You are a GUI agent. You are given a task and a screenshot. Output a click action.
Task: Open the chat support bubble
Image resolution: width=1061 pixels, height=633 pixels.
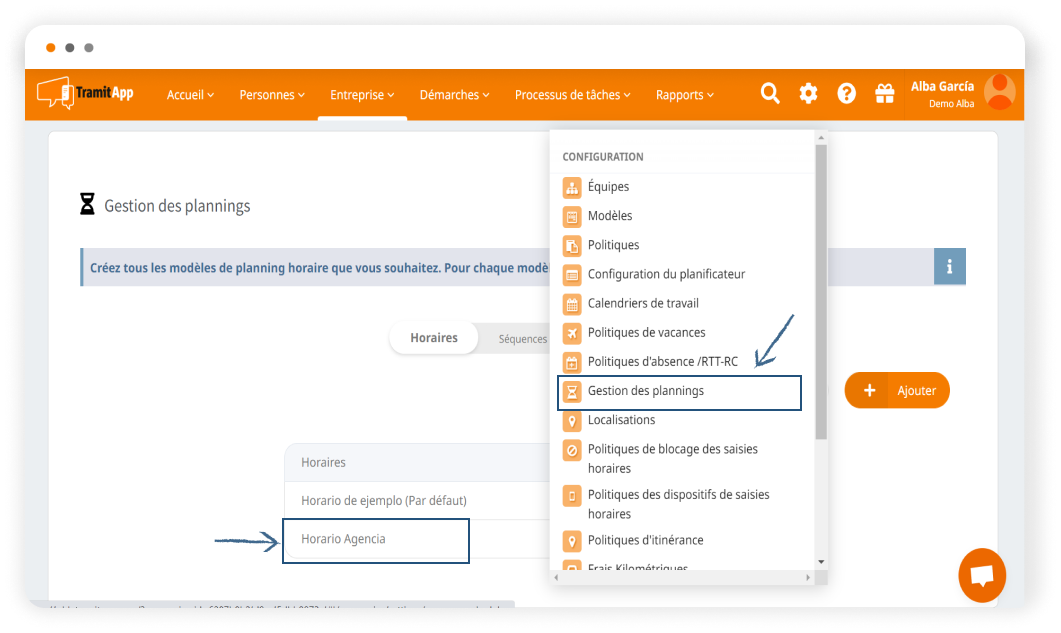(981, 576)
